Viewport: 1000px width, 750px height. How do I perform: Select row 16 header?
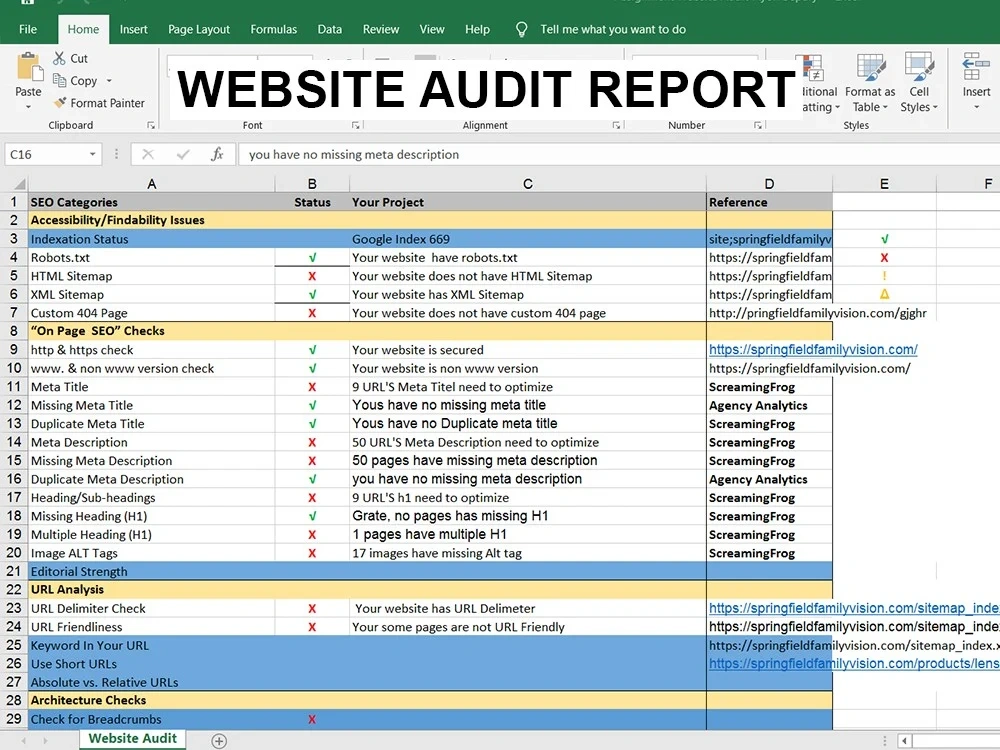click(x=14, y=479)
